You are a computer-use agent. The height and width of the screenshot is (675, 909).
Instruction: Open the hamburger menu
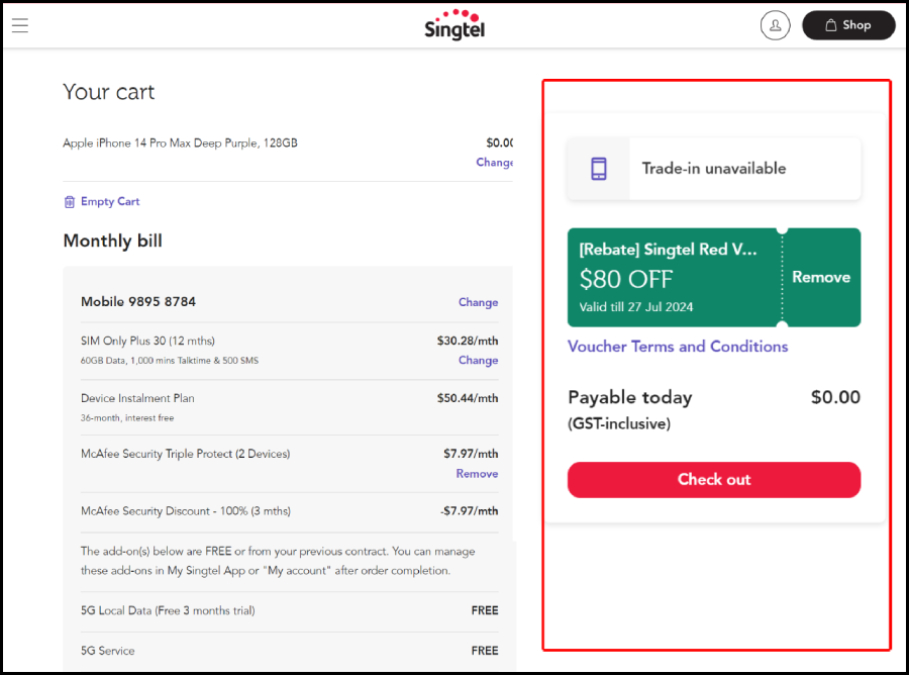coord(20,26)
